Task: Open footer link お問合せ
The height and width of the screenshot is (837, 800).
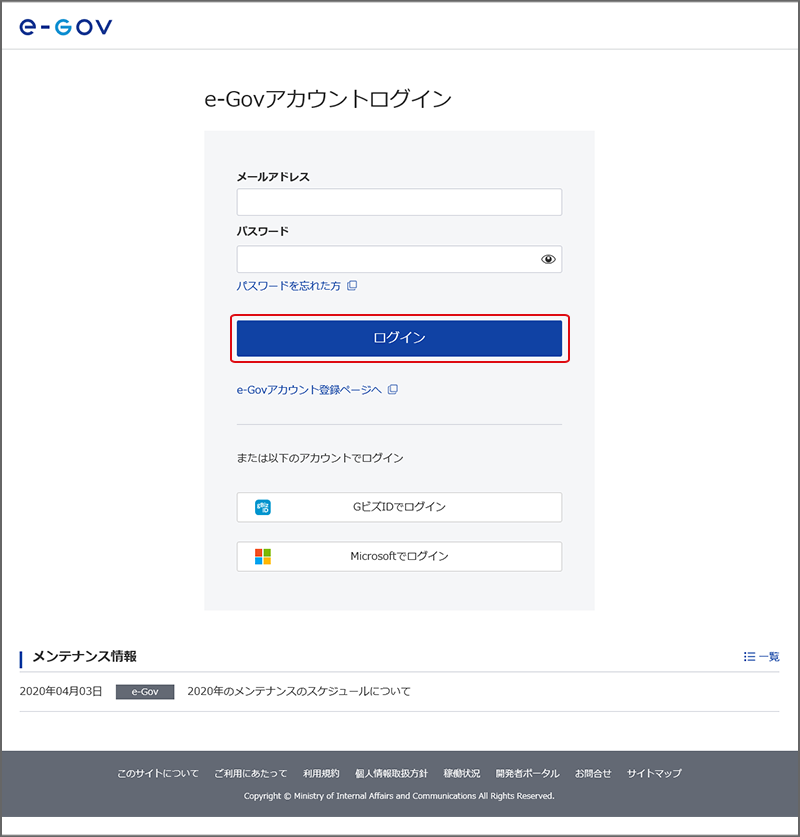Action: (593, 773)
